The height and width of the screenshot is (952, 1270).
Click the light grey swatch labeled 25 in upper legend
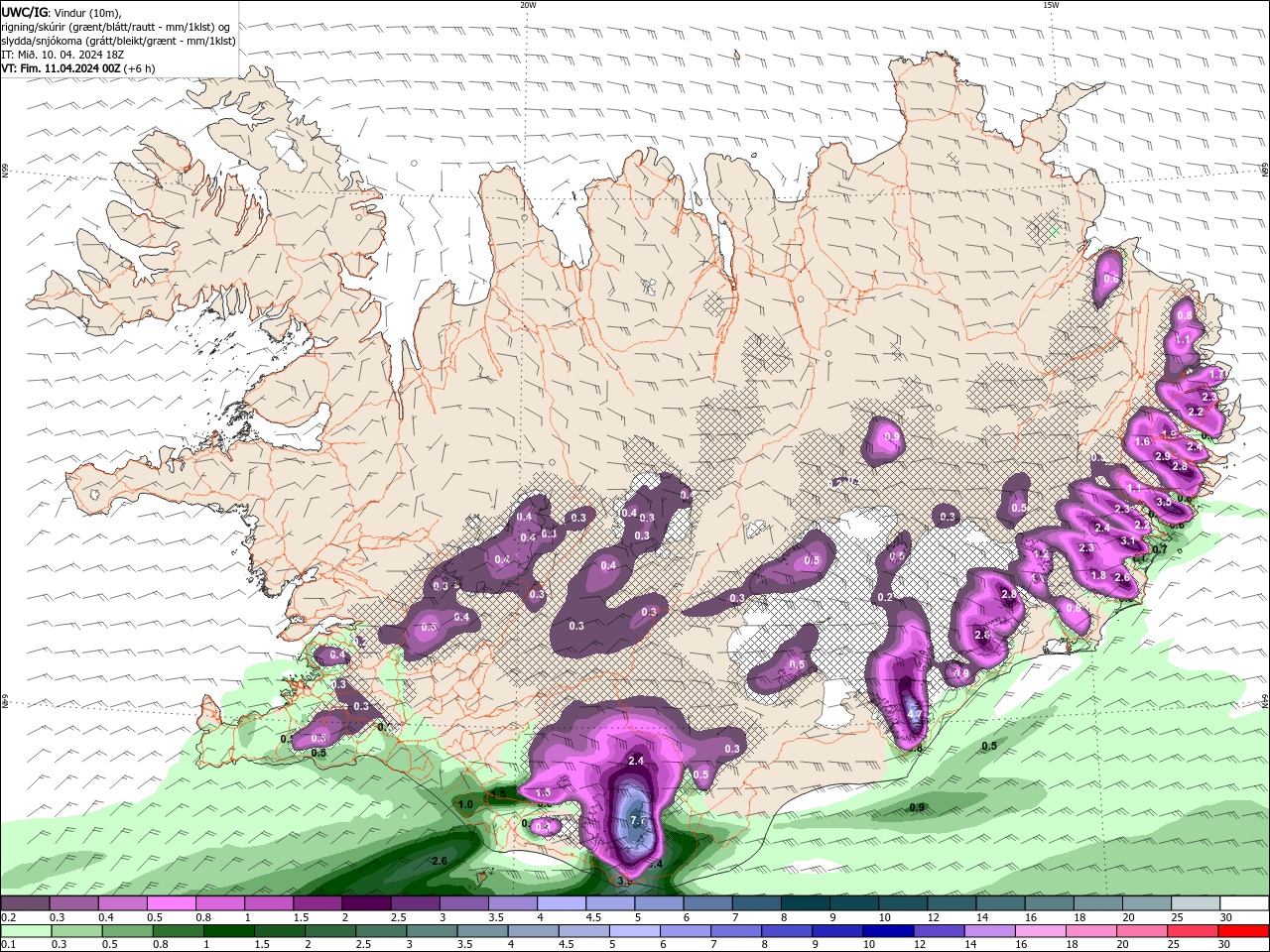click(x=1195, y=902)
